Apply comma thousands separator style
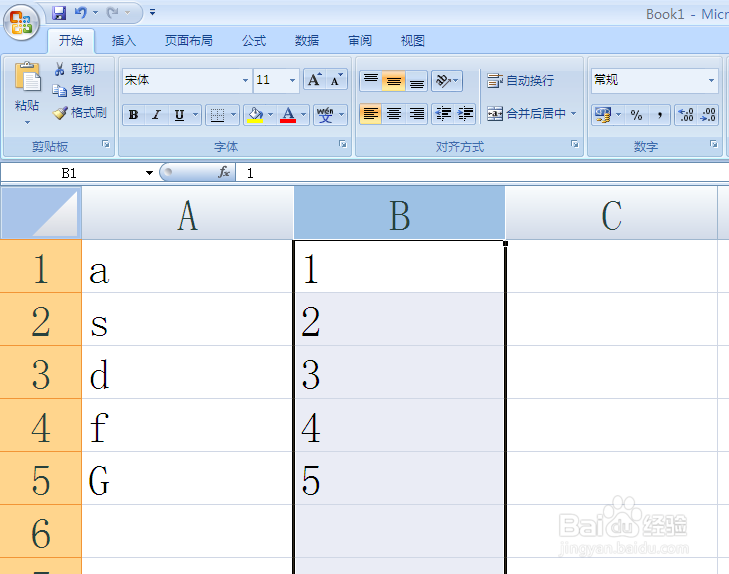 point(659,115)
